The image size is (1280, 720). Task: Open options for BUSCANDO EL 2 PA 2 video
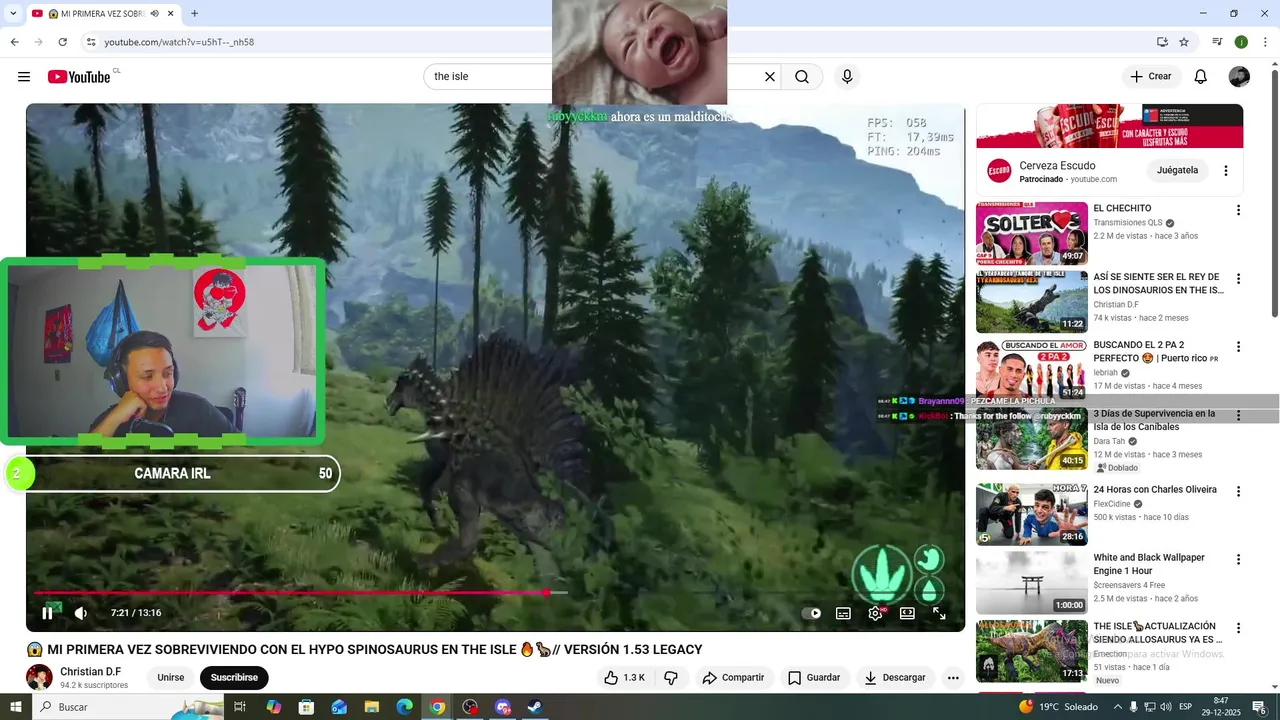[1238, 347]
